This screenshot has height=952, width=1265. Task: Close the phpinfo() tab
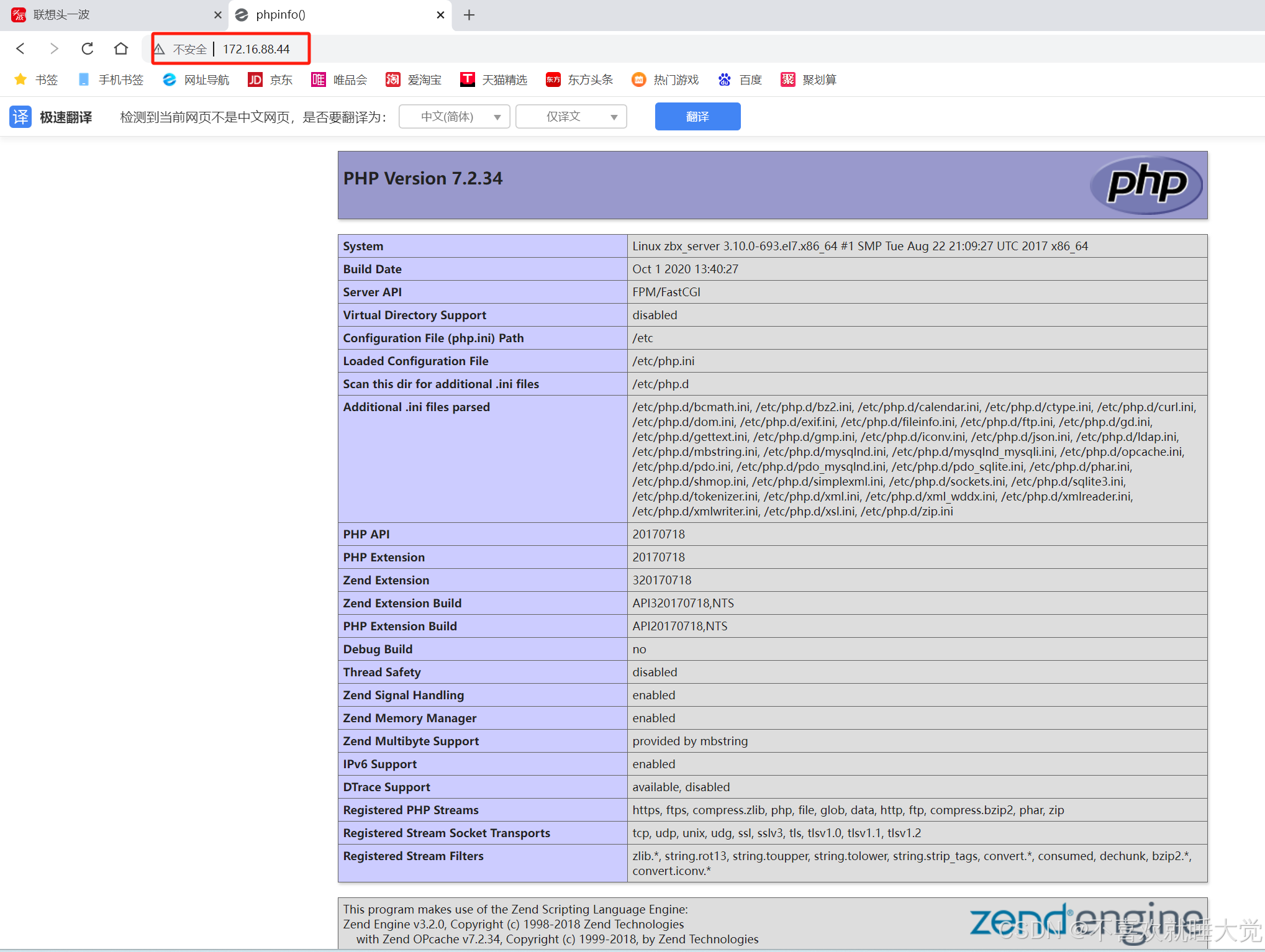[440, 15]
